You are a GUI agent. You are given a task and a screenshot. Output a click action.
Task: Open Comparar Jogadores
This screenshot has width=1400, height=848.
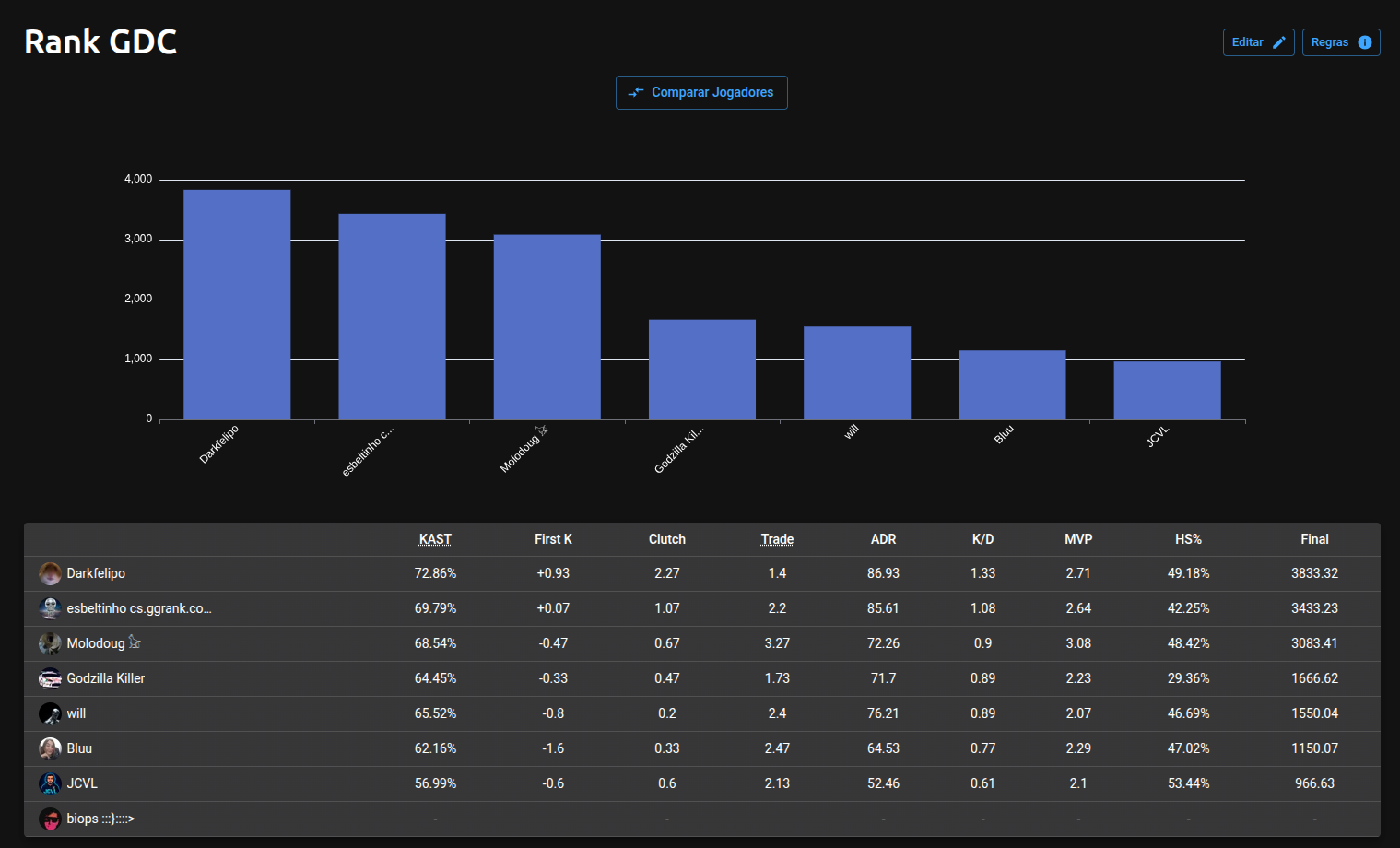[701, 93]
